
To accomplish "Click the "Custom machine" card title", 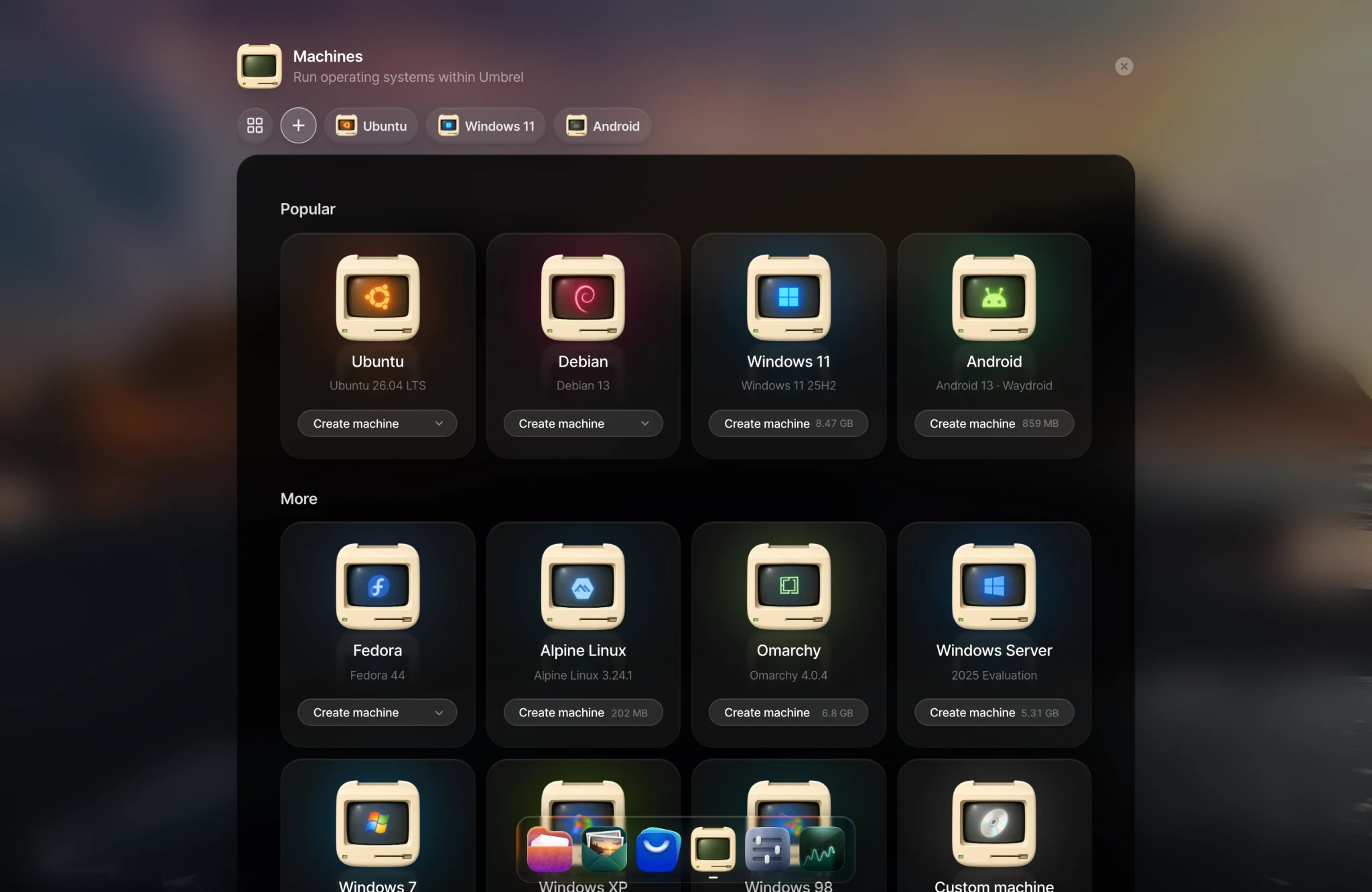I will coord(994,885).
